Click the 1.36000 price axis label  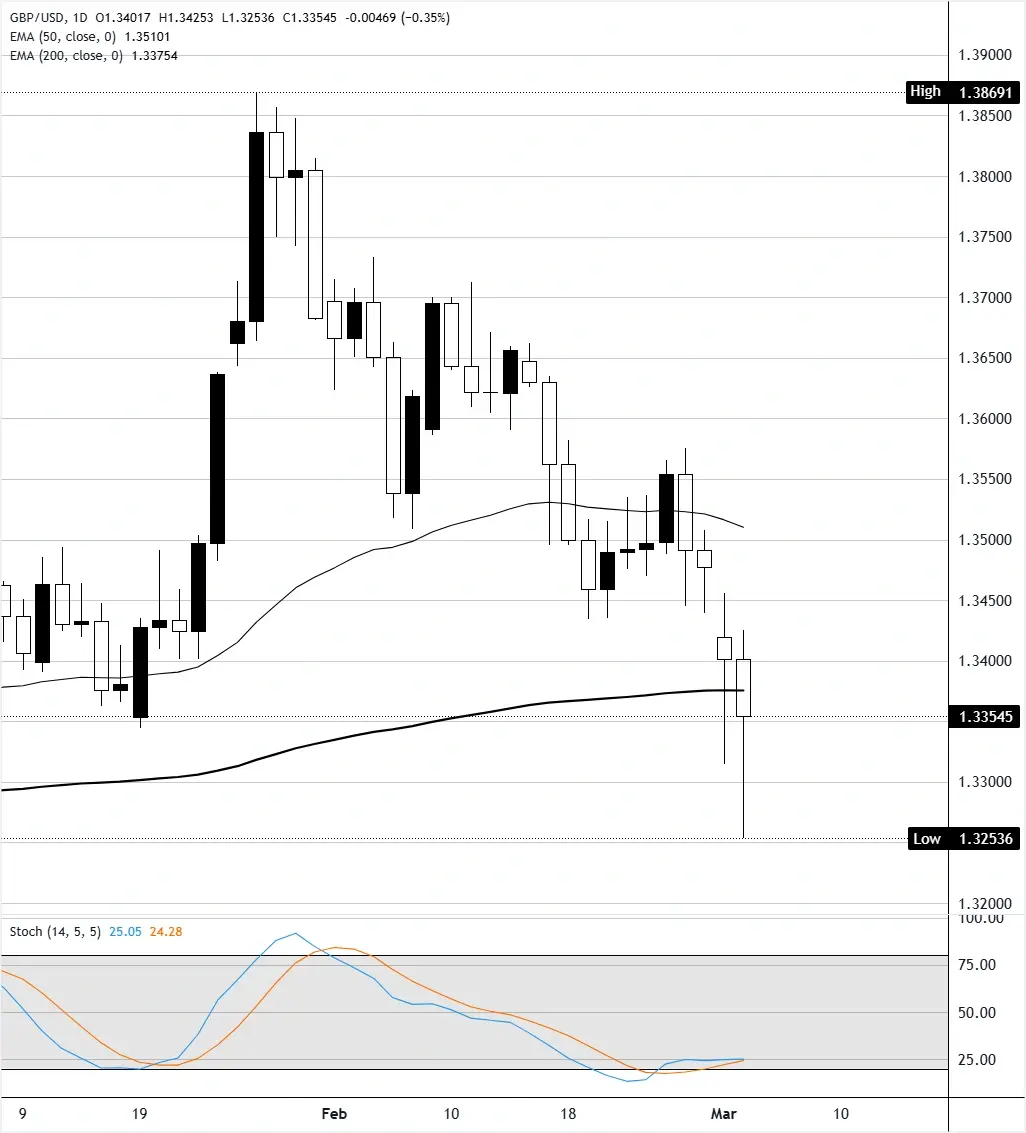[x=984, y=419]
